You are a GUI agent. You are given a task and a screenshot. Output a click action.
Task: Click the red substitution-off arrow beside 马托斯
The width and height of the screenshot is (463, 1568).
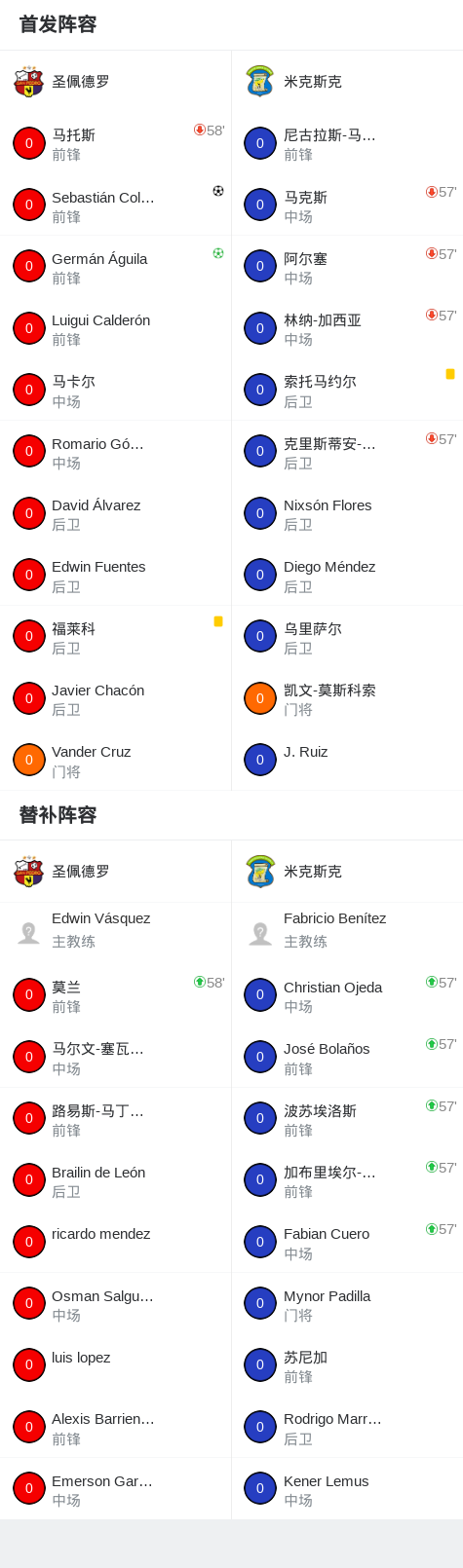(x=200, y=130)
